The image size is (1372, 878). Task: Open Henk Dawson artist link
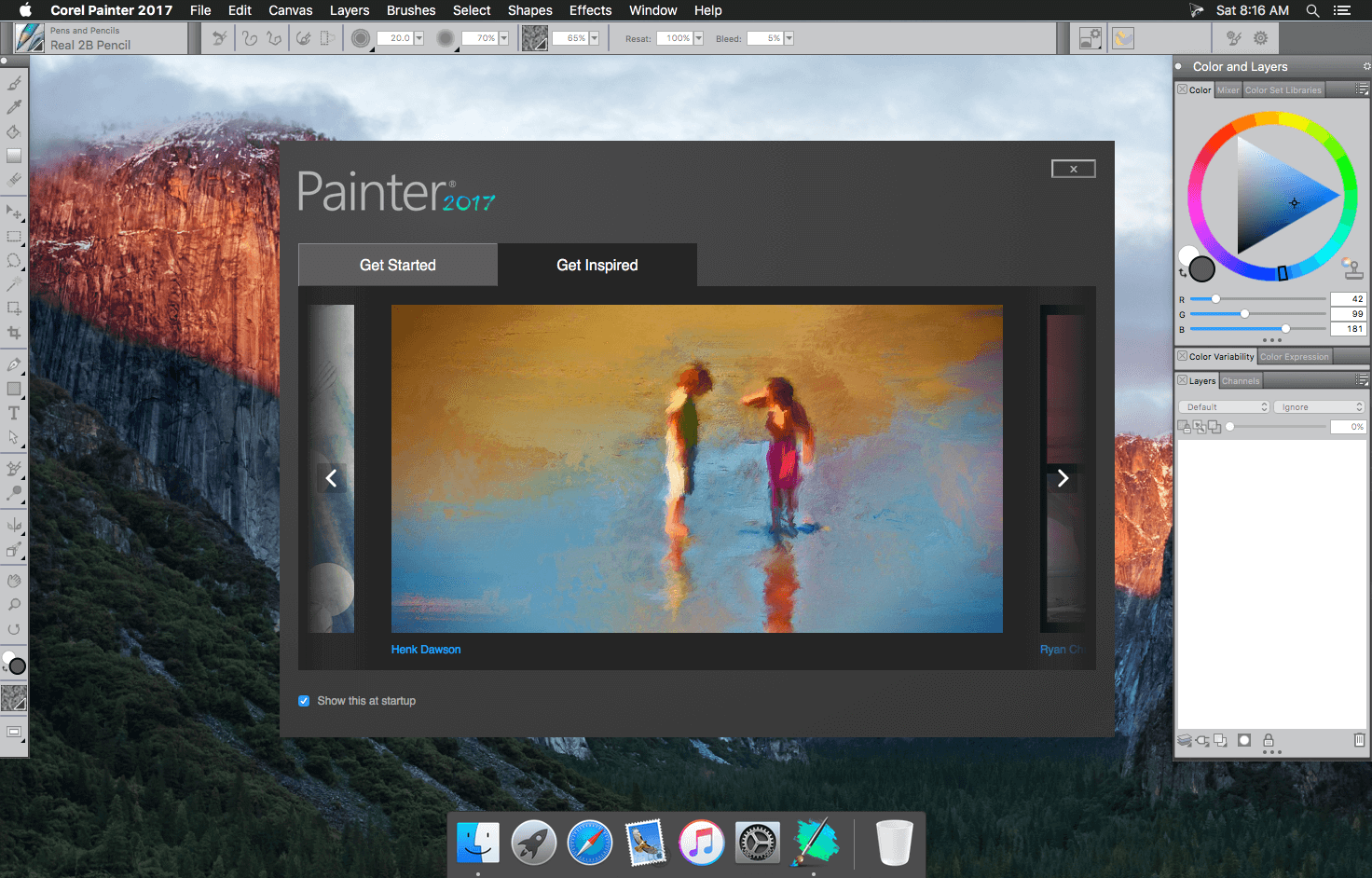[426, 650]
